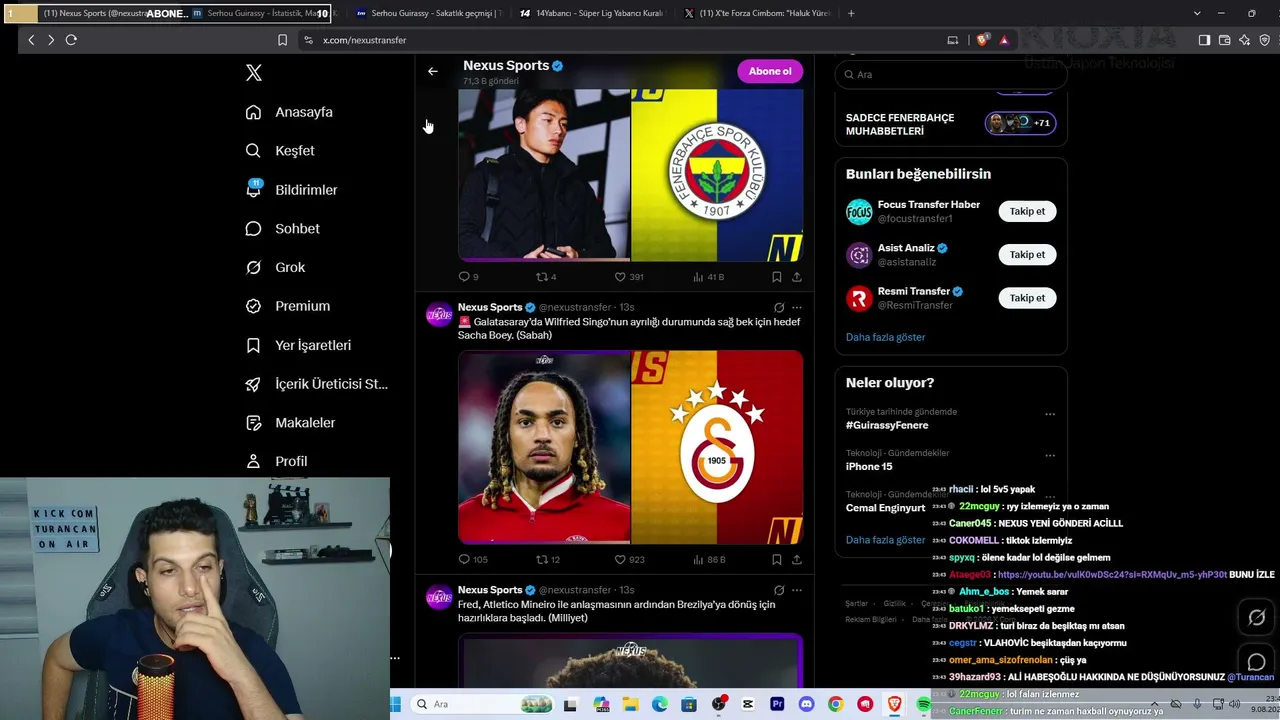Open more options for #GuirassyFenere trend

(1050, 414)
